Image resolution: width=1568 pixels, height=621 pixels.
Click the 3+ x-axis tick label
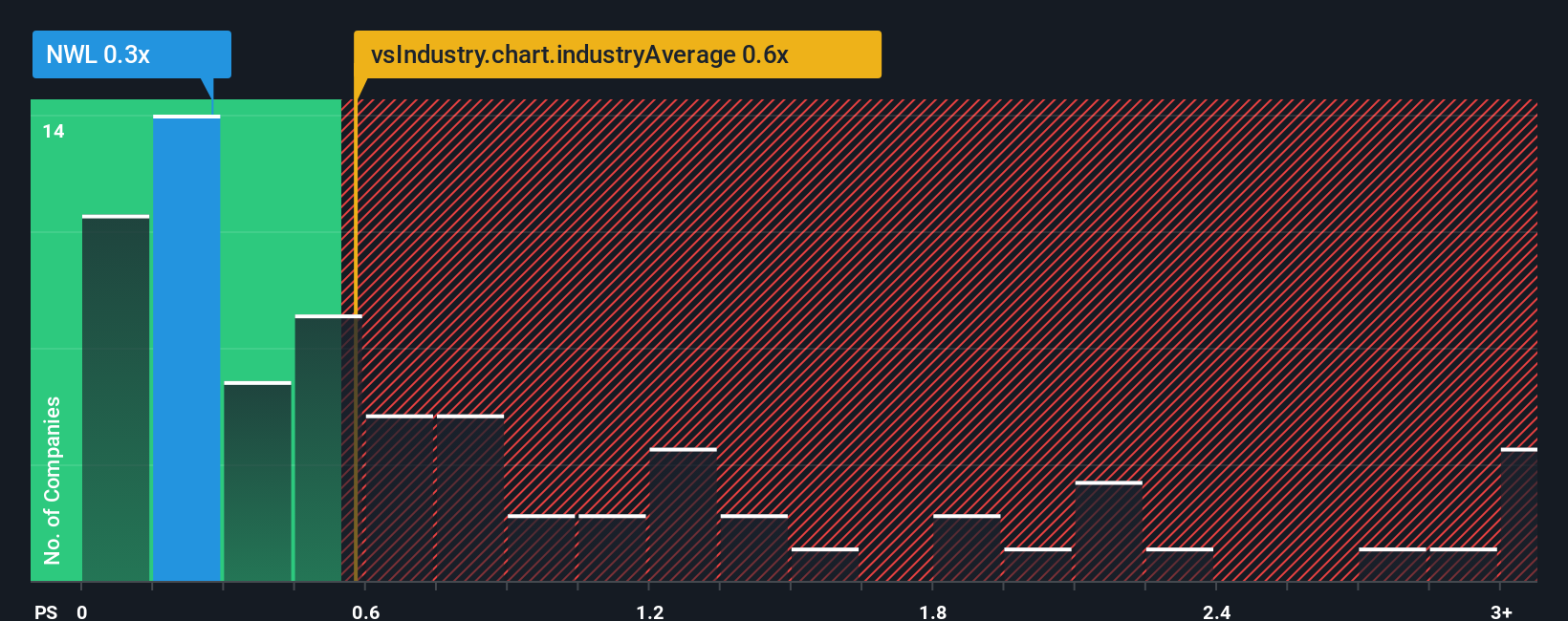pos(1501,611)
